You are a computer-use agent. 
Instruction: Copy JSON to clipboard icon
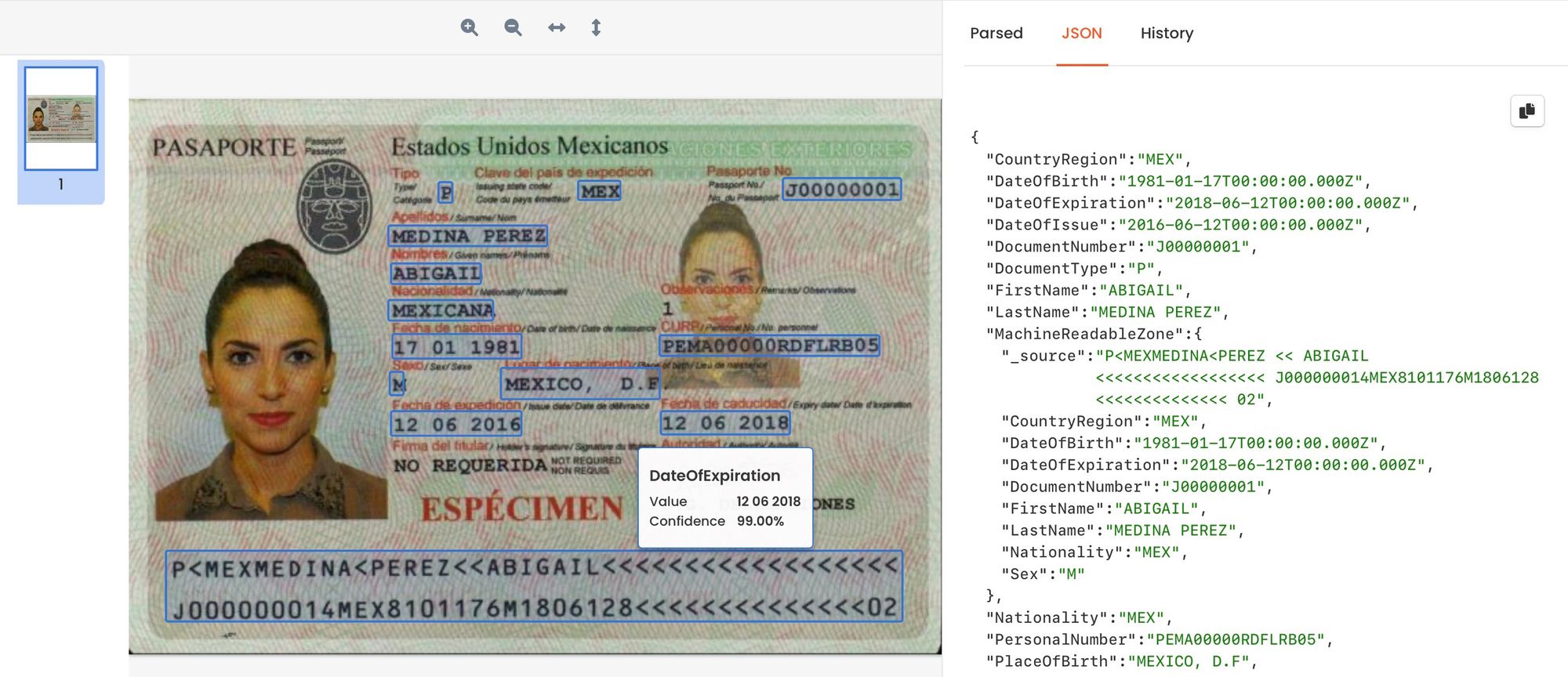tap(1526, 111)
